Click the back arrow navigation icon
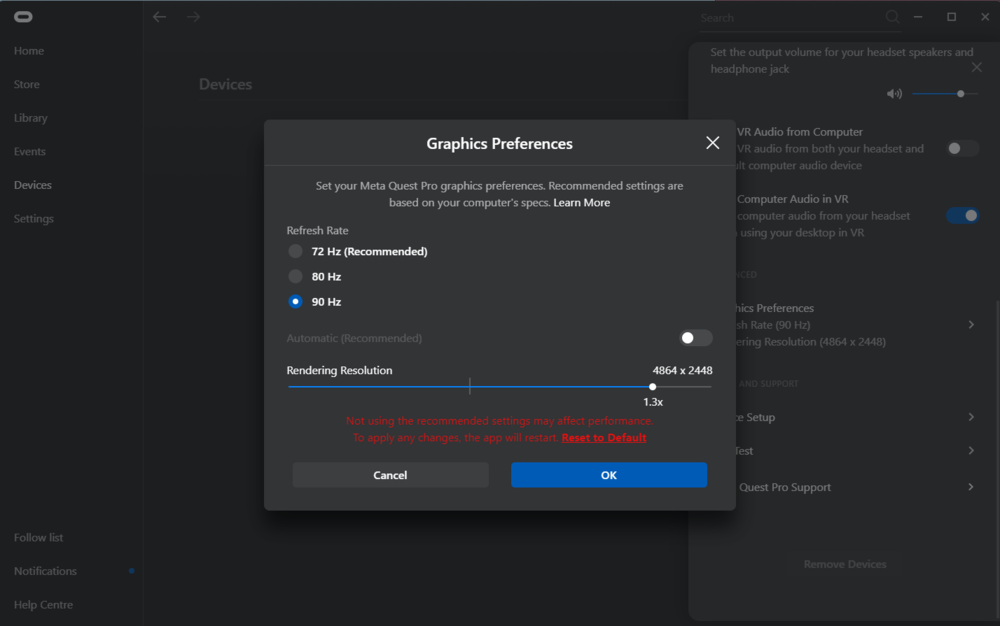This screenshot has height=626, width=1000. pos(159,17)
